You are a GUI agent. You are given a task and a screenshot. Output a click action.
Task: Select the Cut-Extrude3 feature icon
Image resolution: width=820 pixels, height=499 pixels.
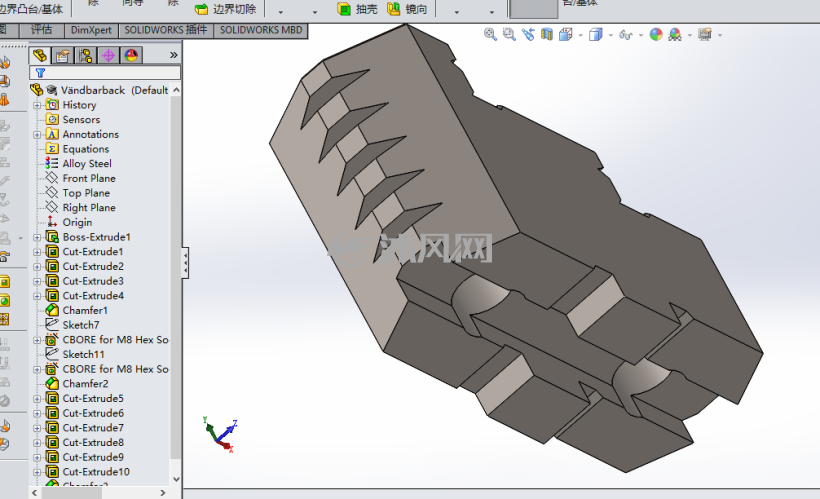[x=52, y=281]
